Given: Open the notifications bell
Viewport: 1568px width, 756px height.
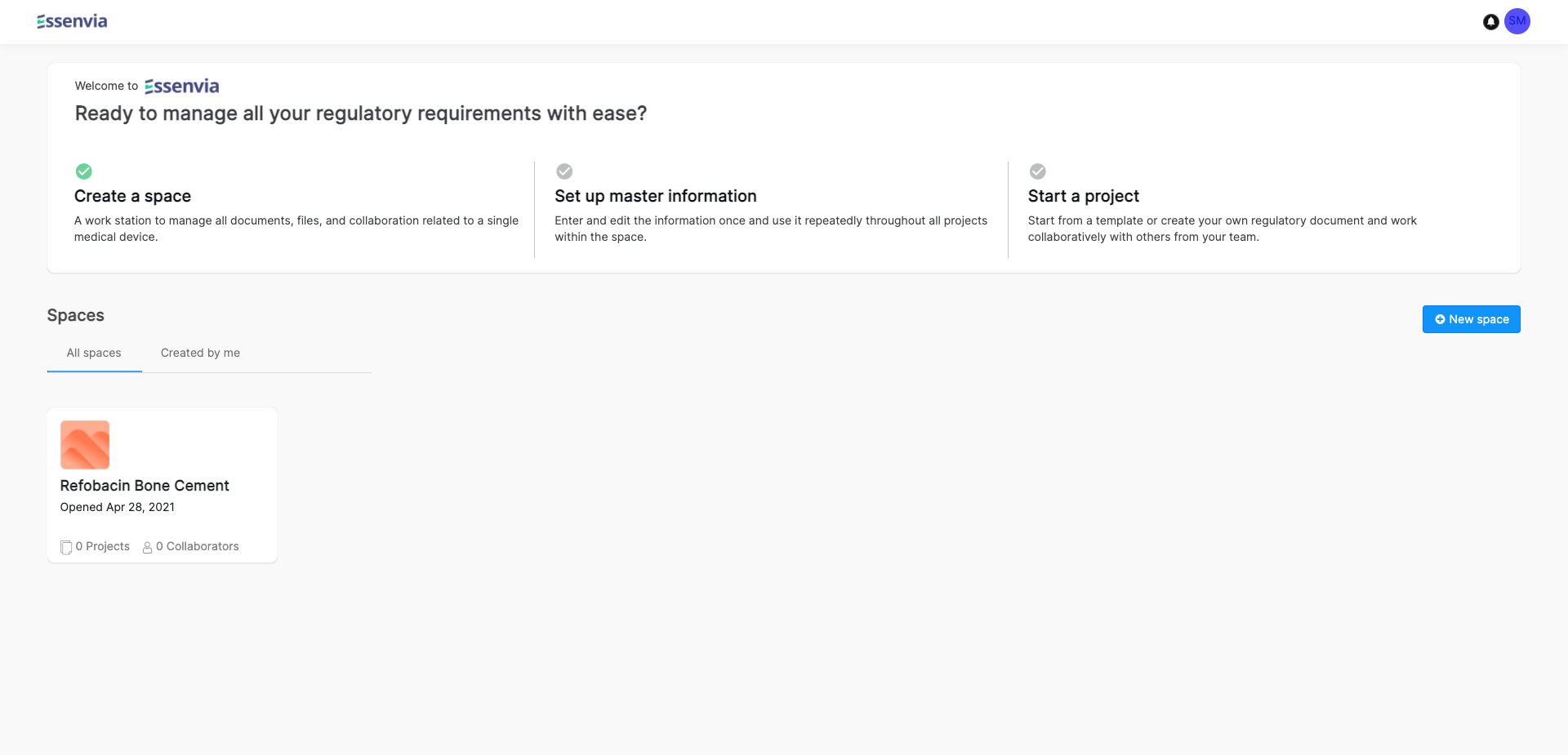Looking at the screenshot, I should pos(1490,22).
